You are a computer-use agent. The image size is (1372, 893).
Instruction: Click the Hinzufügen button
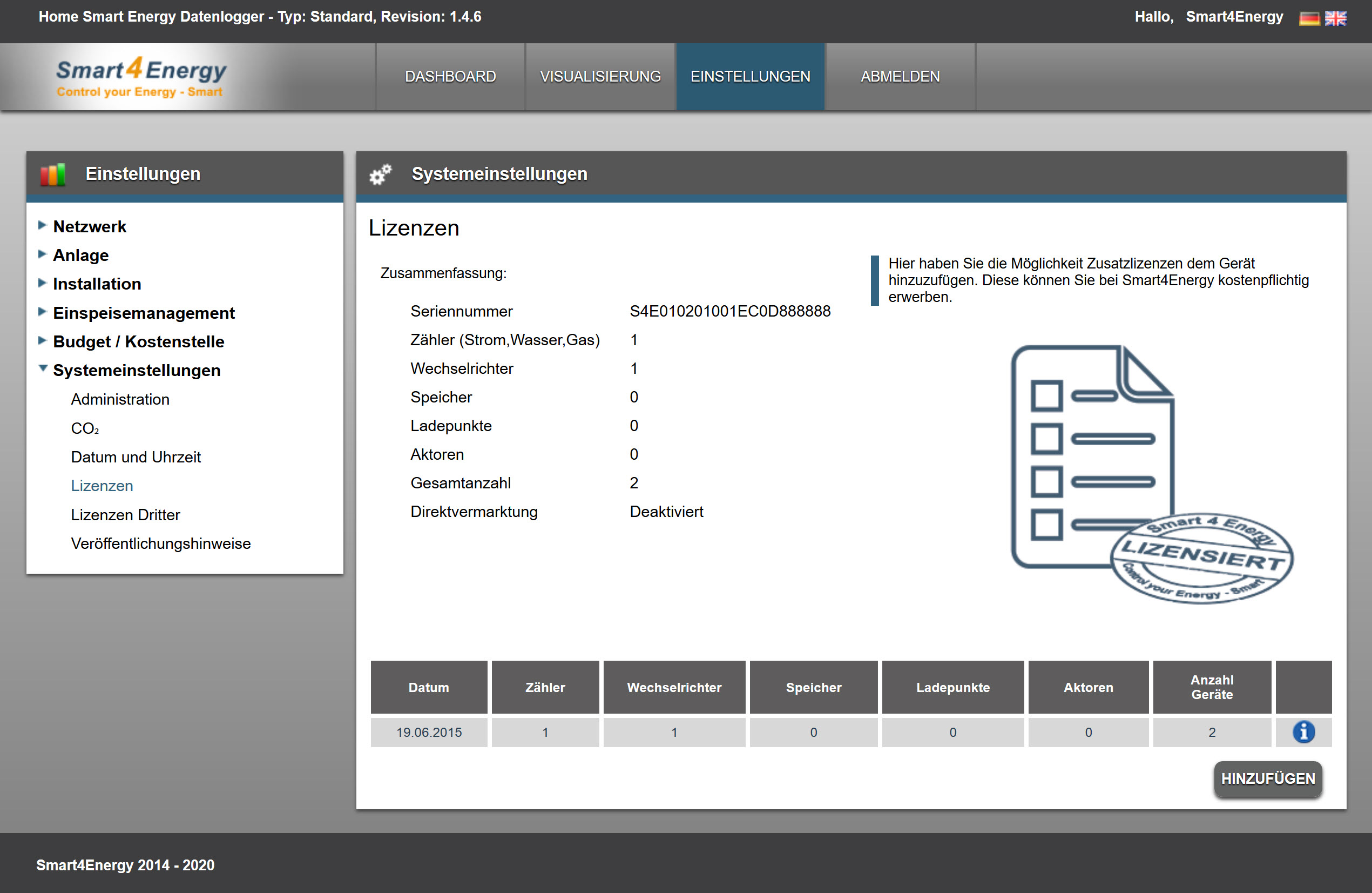(1268, 779)
